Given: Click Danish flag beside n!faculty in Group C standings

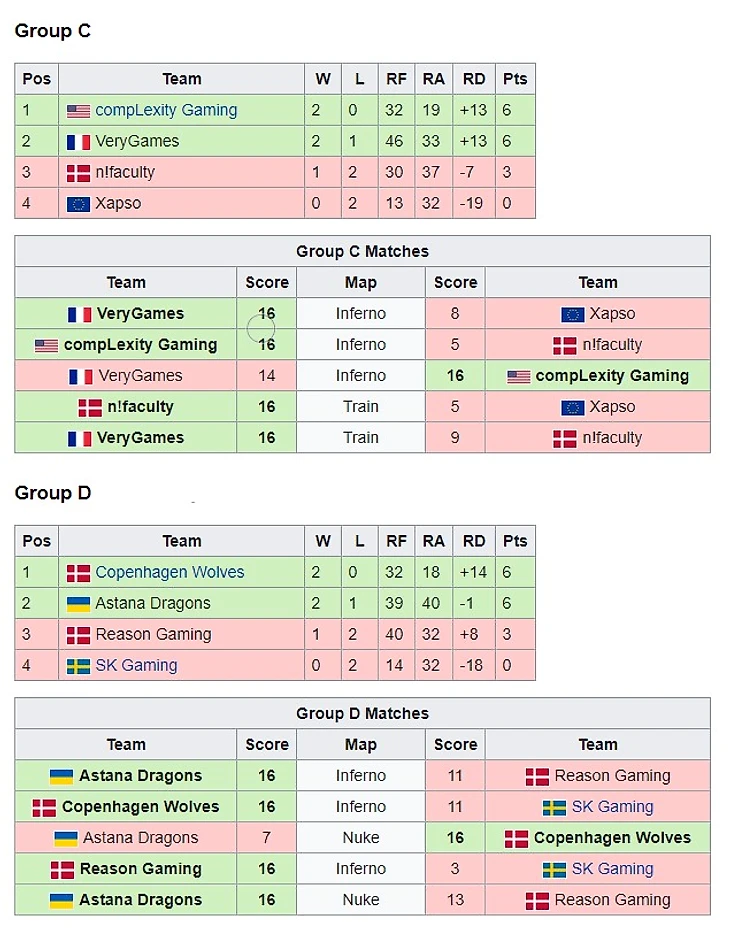Looking at the screenshot, I should pos(78,173).
